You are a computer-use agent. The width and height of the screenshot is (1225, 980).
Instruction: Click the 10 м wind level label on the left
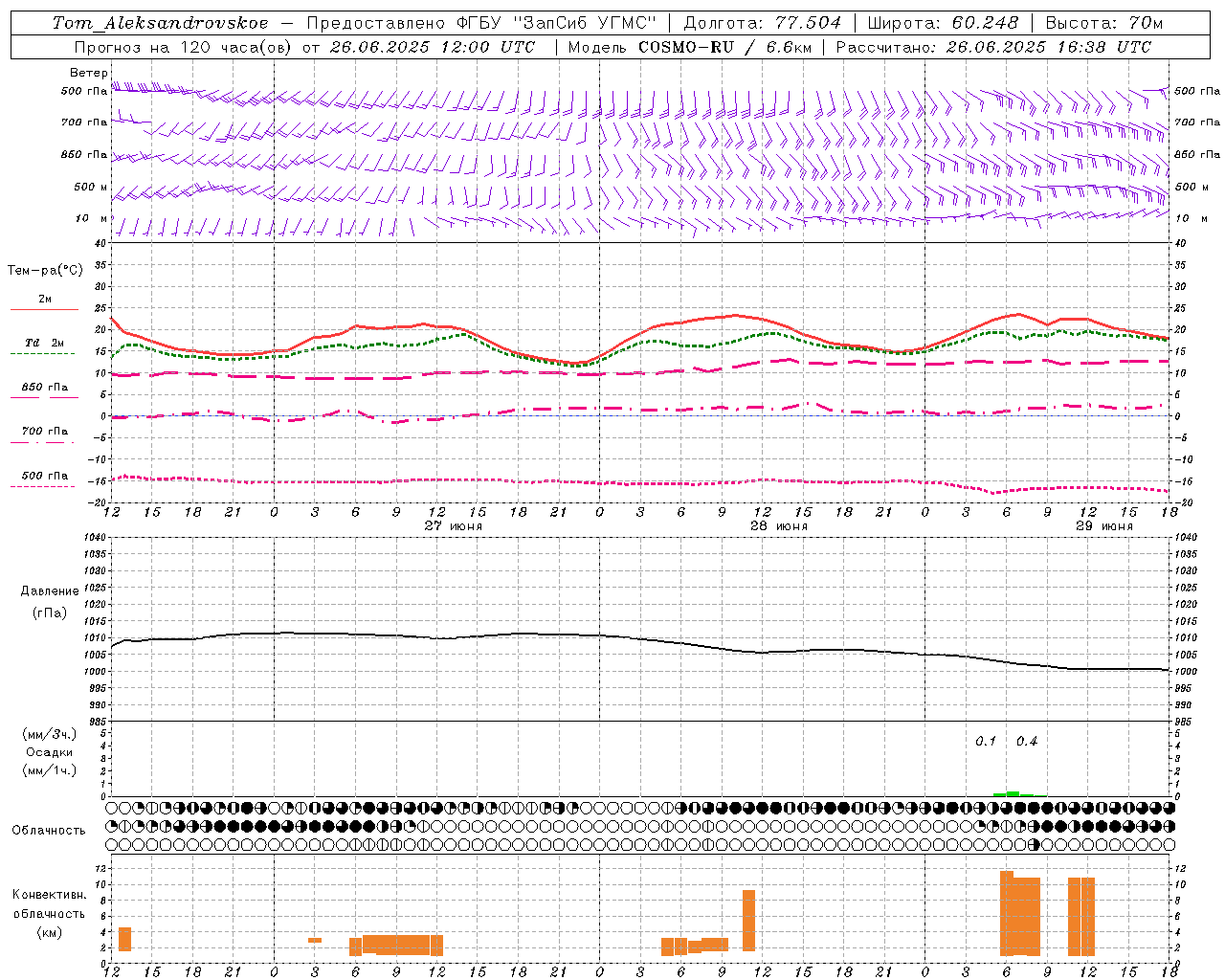pos(92,219)
